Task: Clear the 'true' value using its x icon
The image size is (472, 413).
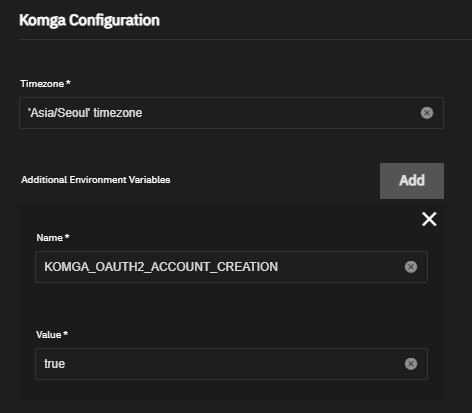Action: pos(411,364)
